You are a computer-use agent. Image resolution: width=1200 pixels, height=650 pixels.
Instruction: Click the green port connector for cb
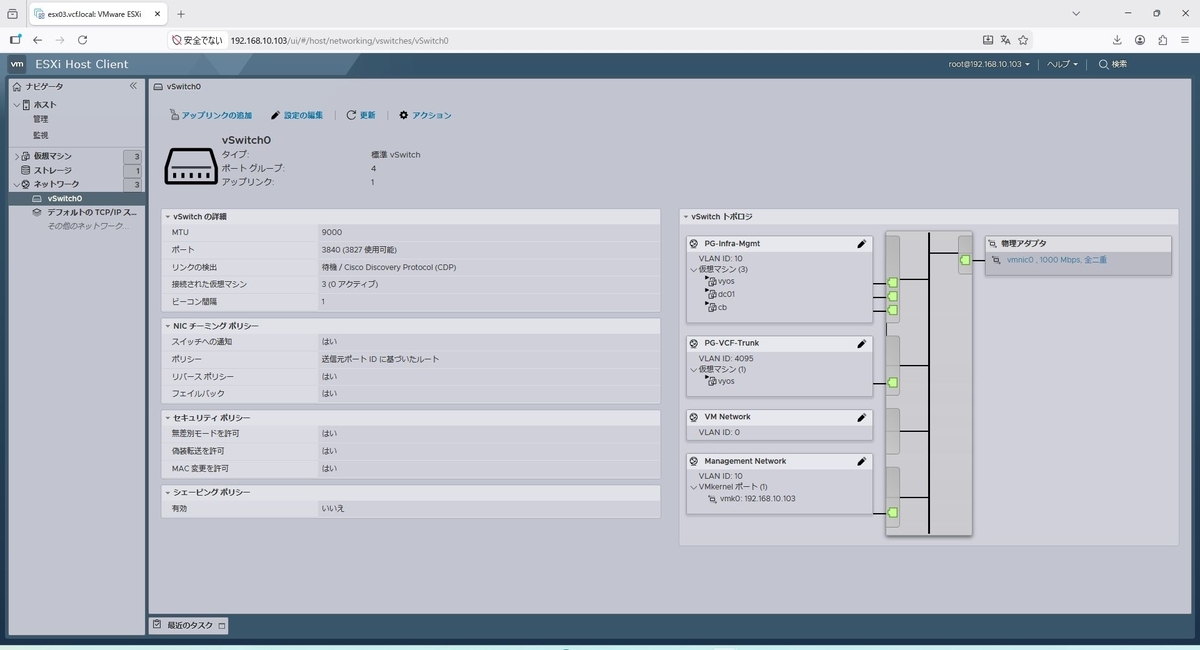click(x=892, y=309)
